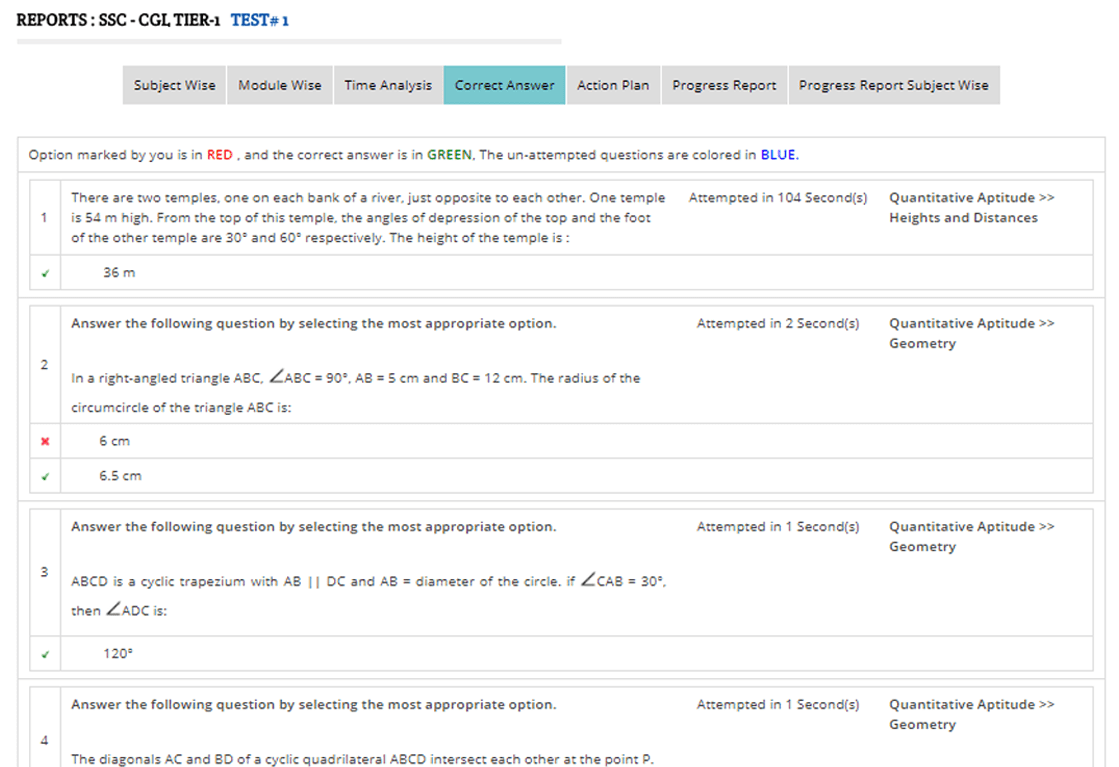1119x767 pixels.
Task: Click the gray progress bar under the title
Action: tap(289, 42)
